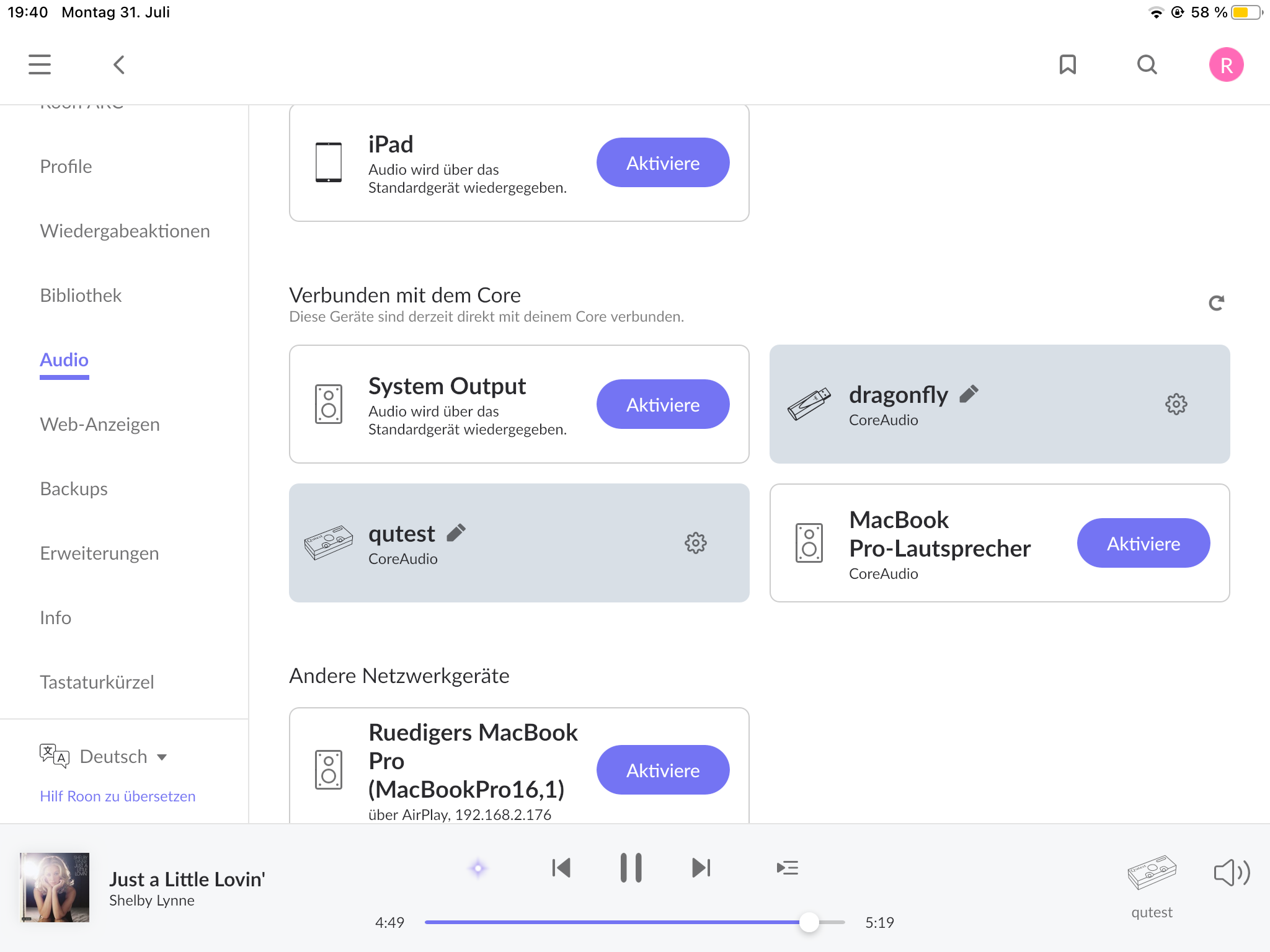Image resolution: width=1270 pixels, height=952 pixels.
Task: Click the Wi-Fi status bar icon
Action: click(1156, 12)
